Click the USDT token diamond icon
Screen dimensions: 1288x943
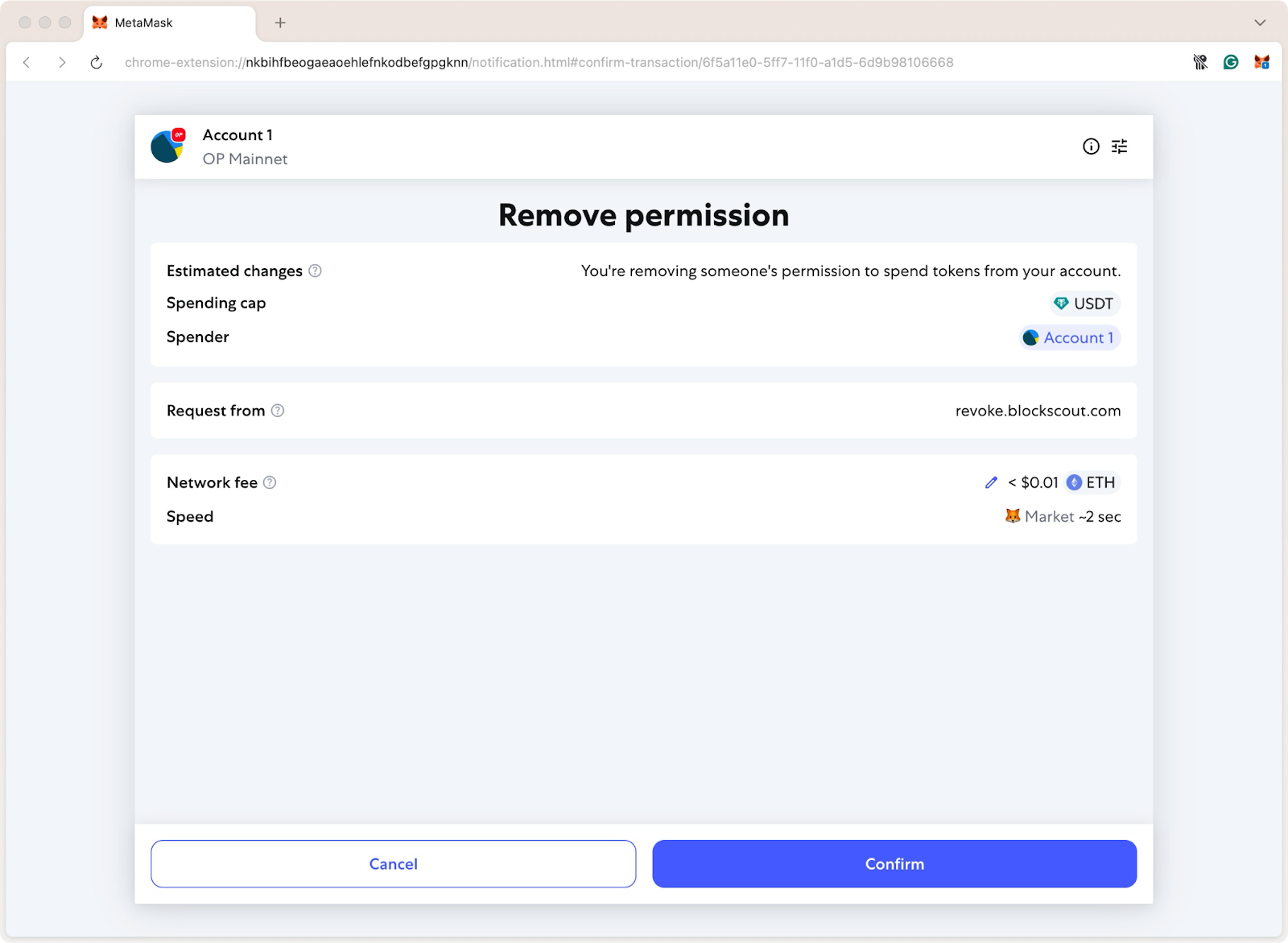[x=1061, y=304]
